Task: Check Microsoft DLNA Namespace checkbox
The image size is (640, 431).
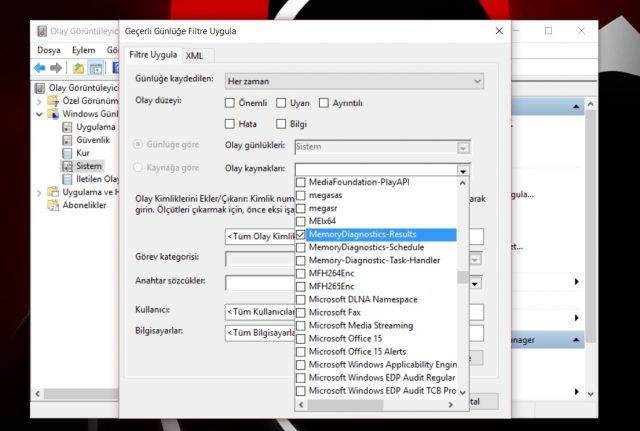Action: click(x=301, y=300)
